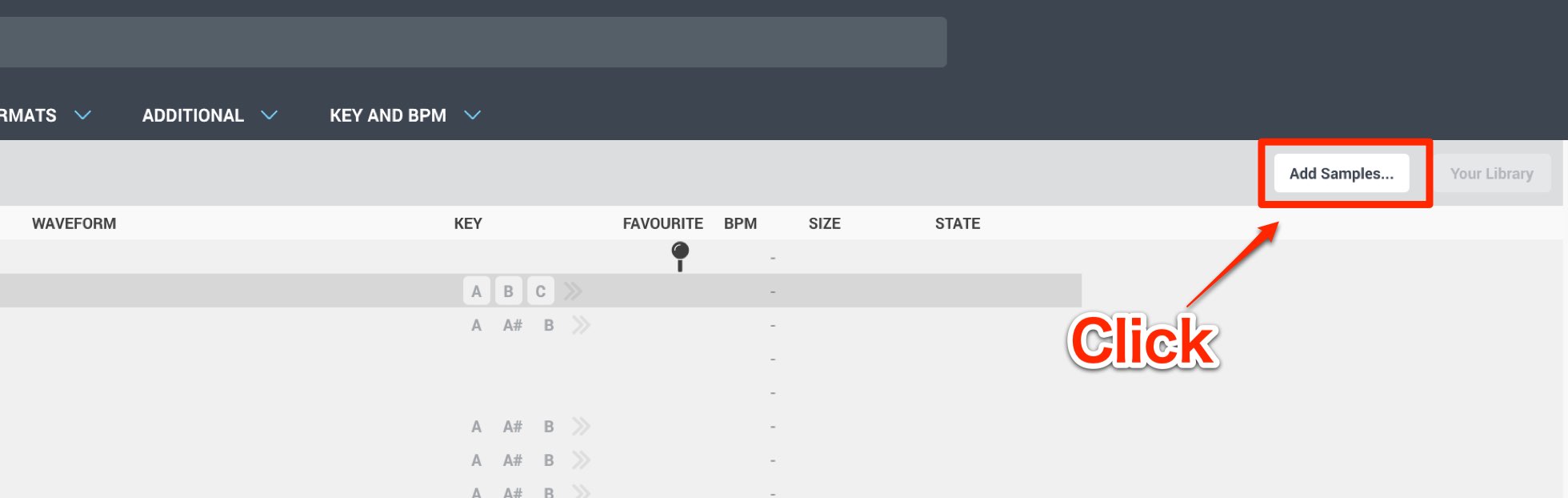Click into the search bar field

point(473,42)
